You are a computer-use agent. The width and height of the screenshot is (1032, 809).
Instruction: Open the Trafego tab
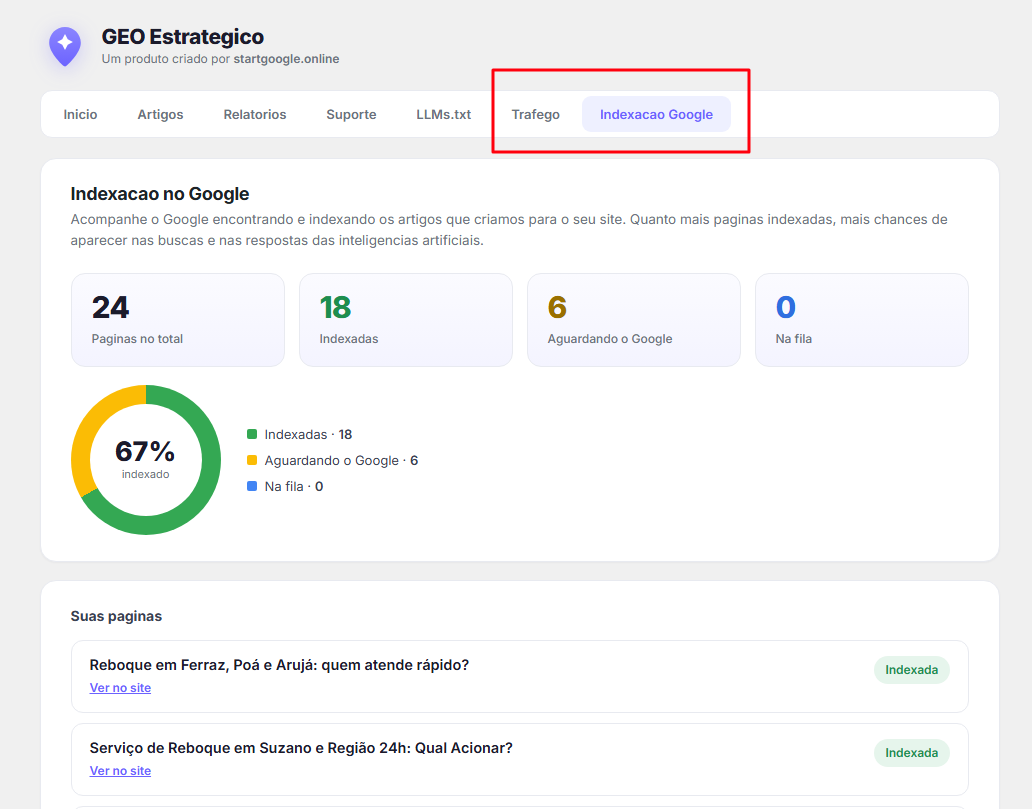coord(536,115)
